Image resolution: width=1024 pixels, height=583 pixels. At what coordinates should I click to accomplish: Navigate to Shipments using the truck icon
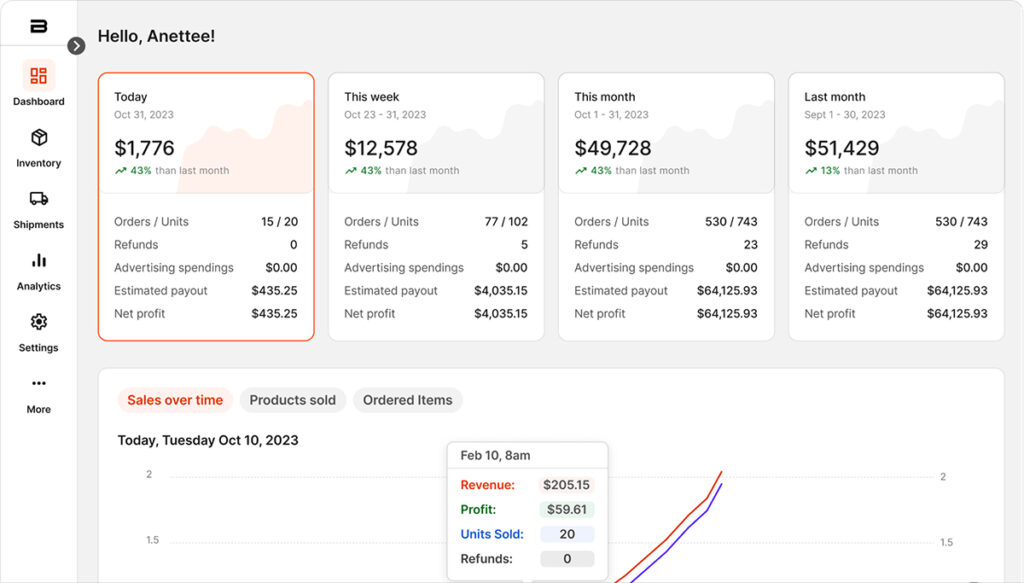coord(38,200)
